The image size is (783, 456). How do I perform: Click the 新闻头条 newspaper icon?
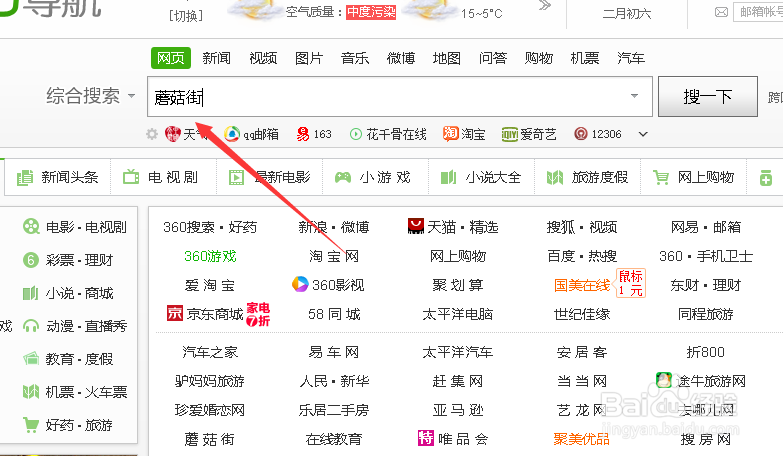tap(24, 177)
